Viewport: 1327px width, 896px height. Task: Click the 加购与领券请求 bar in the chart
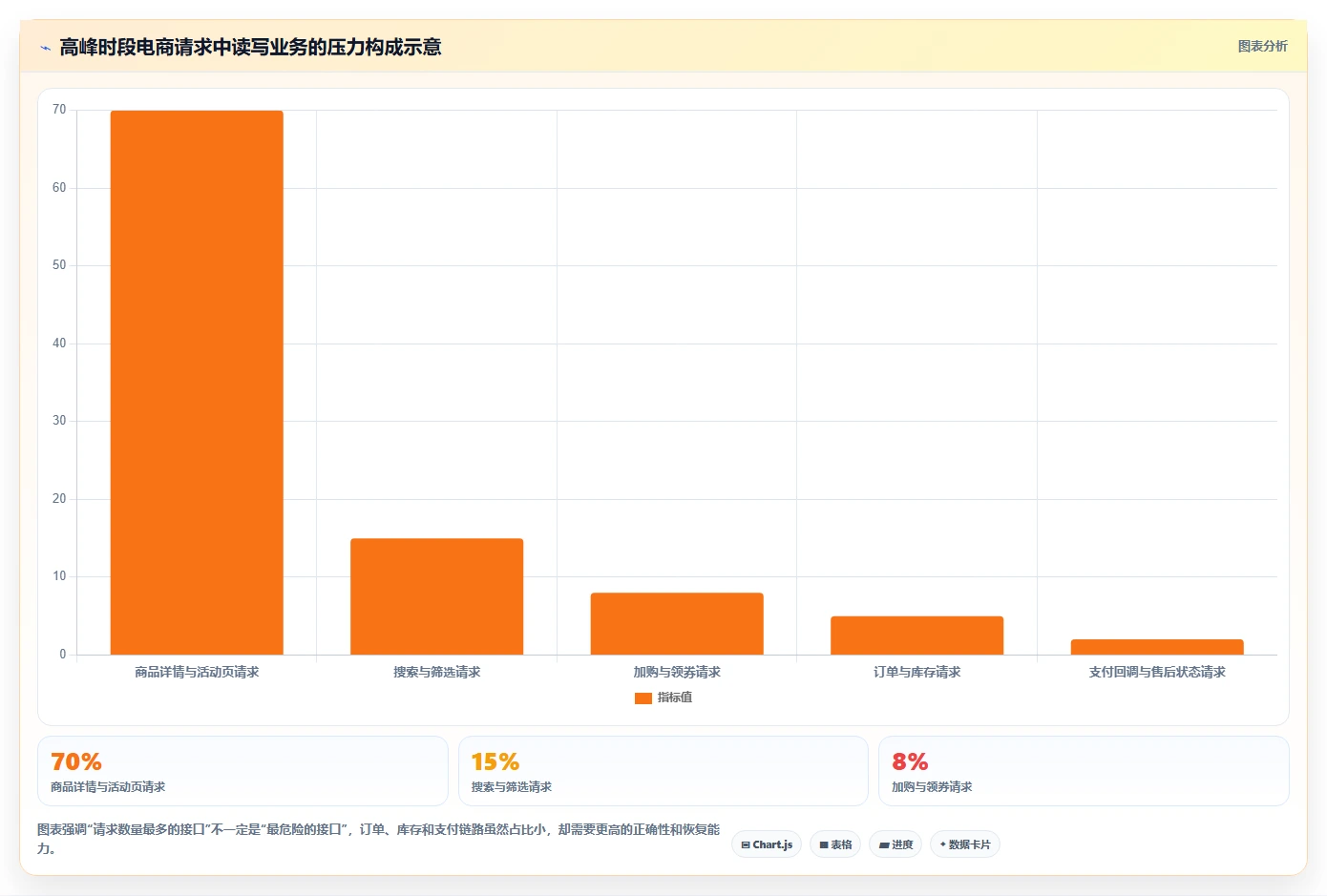coord(677,624)
